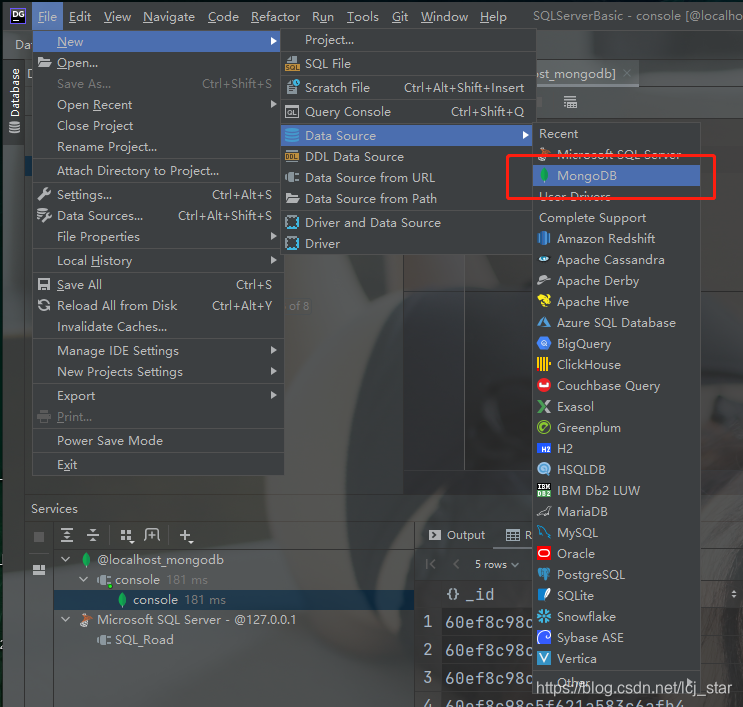Choose Driver and Data Source

407,223
